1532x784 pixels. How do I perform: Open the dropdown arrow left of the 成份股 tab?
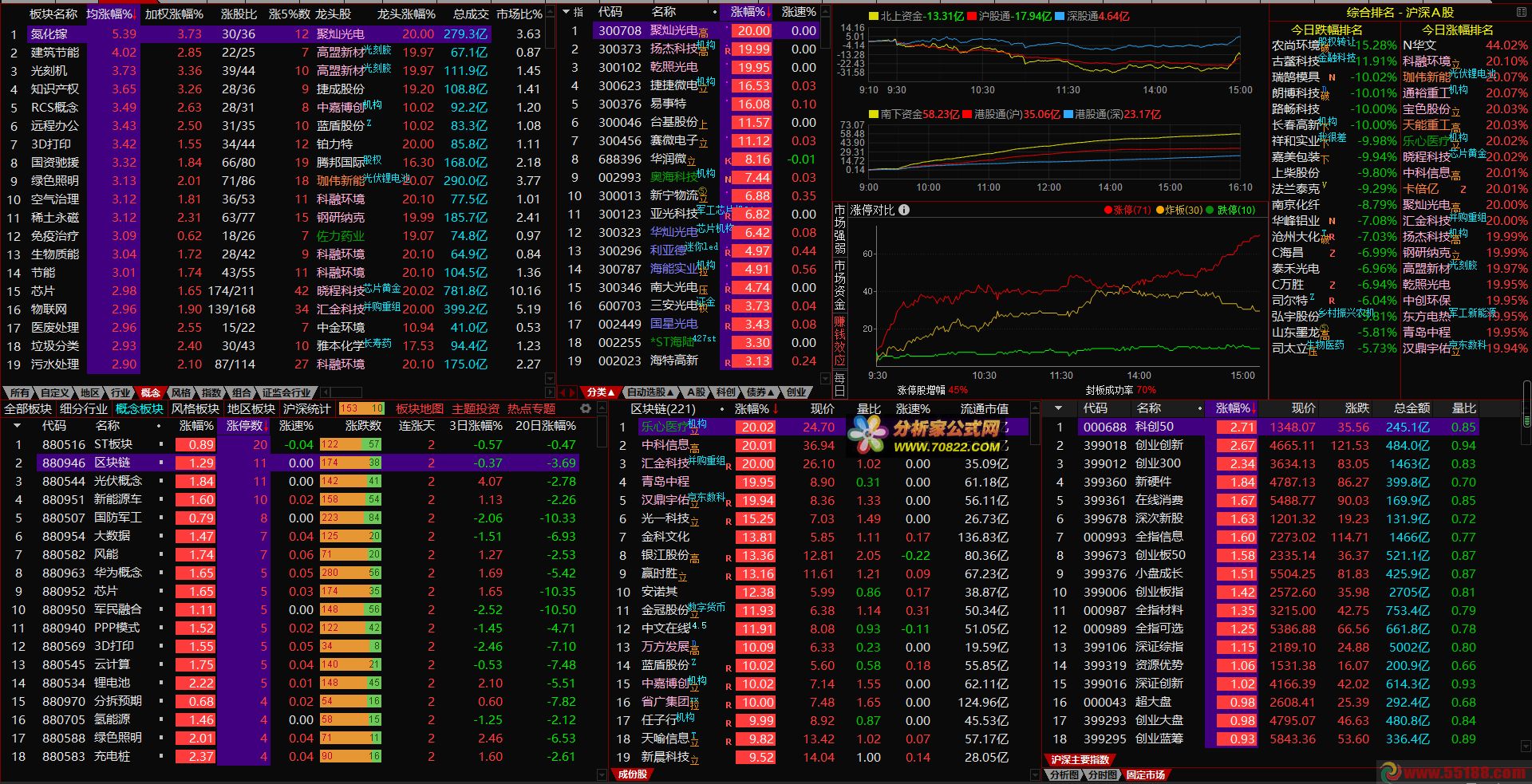602,774
